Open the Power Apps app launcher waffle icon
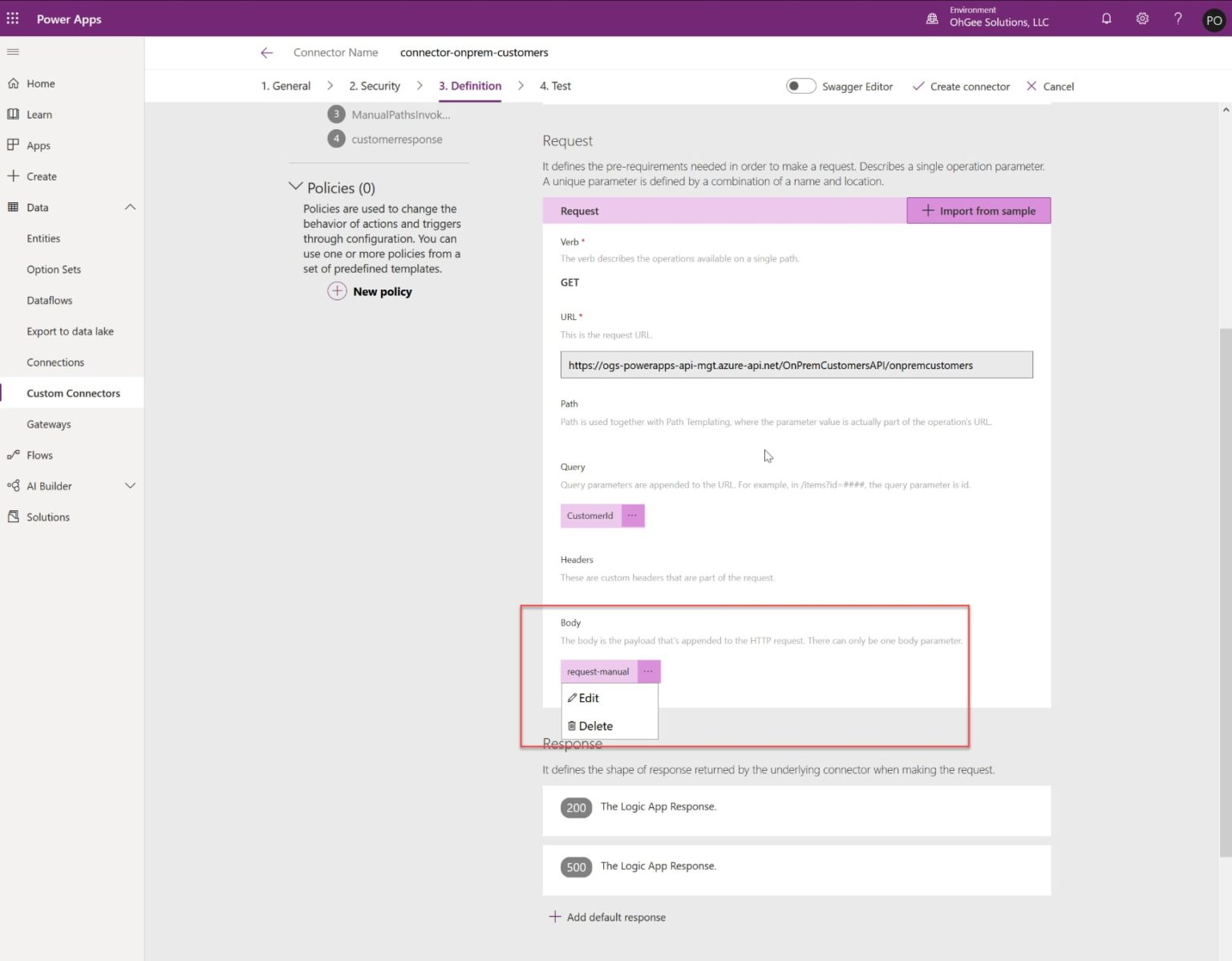The width and height of the screenshot is (1232, 961). tap(12, 18)
